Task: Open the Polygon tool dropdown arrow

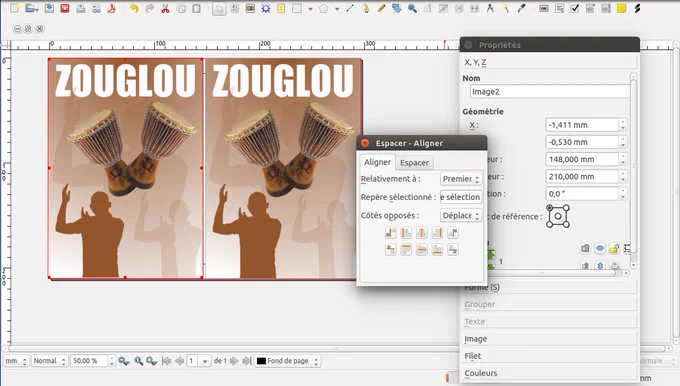Action: coord(337,9)
